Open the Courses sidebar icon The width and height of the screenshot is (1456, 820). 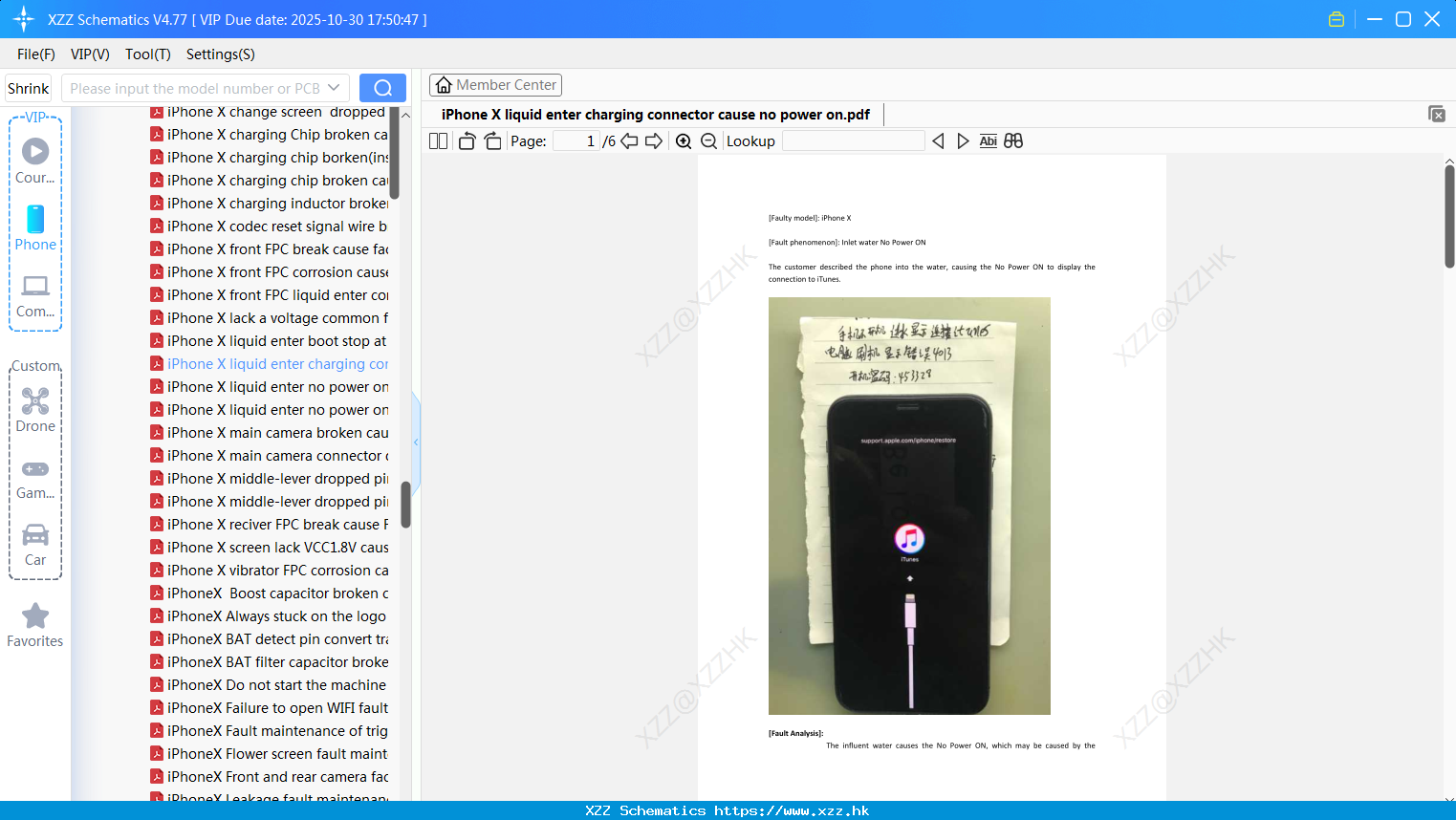(35, 160)
